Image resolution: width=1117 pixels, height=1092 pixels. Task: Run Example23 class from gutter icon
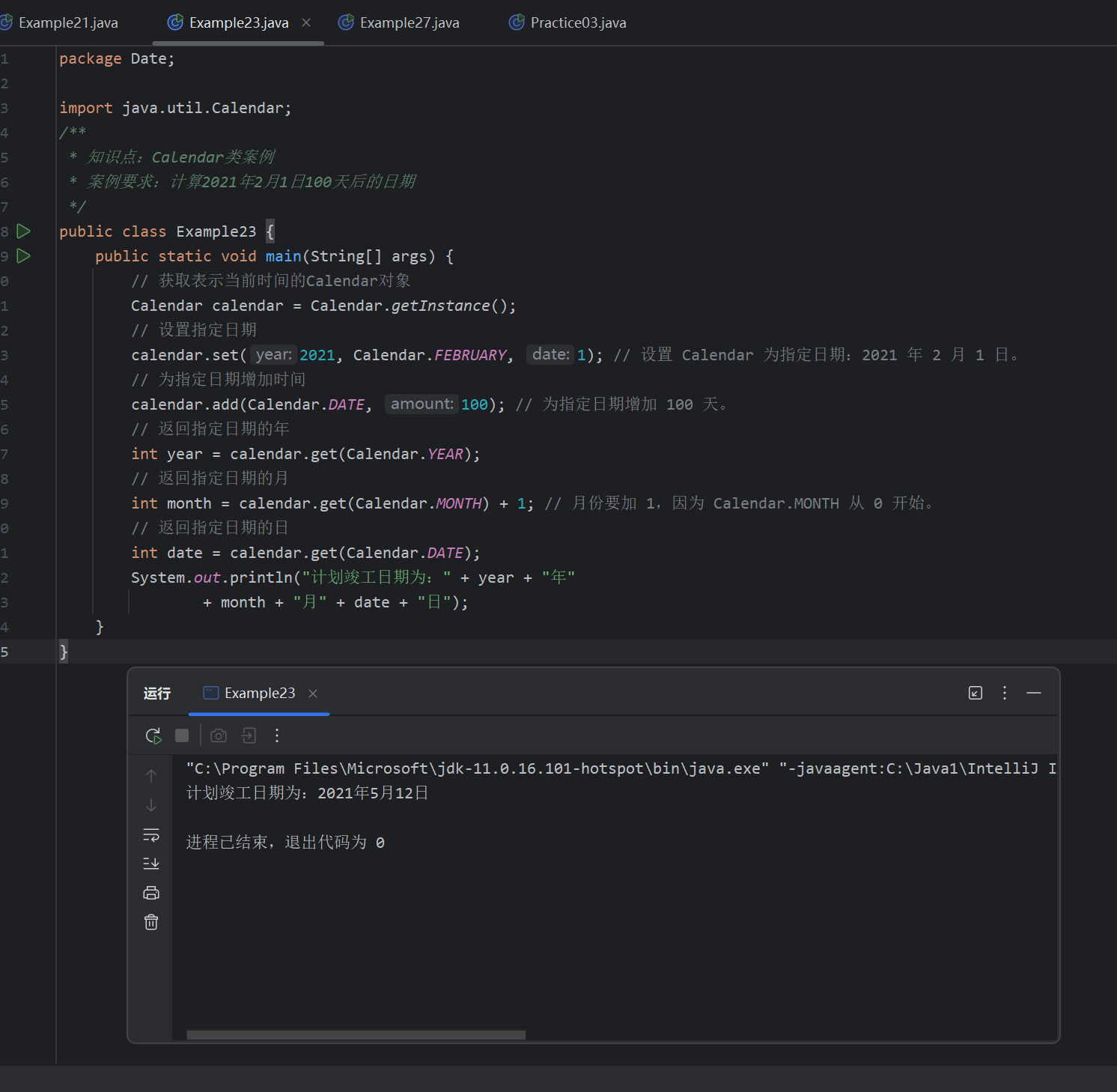[x=23, y=231]
